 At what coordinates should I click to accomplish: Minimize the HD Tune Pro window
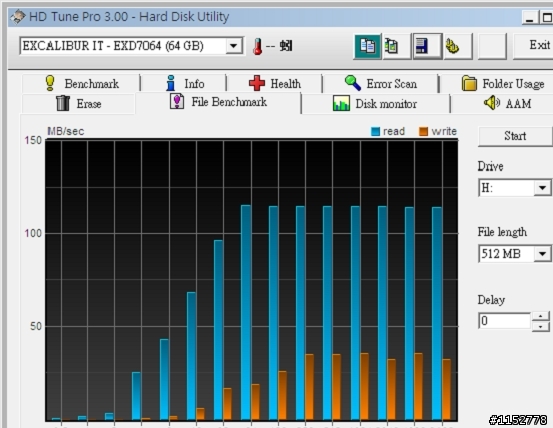(x=529, y=18)
